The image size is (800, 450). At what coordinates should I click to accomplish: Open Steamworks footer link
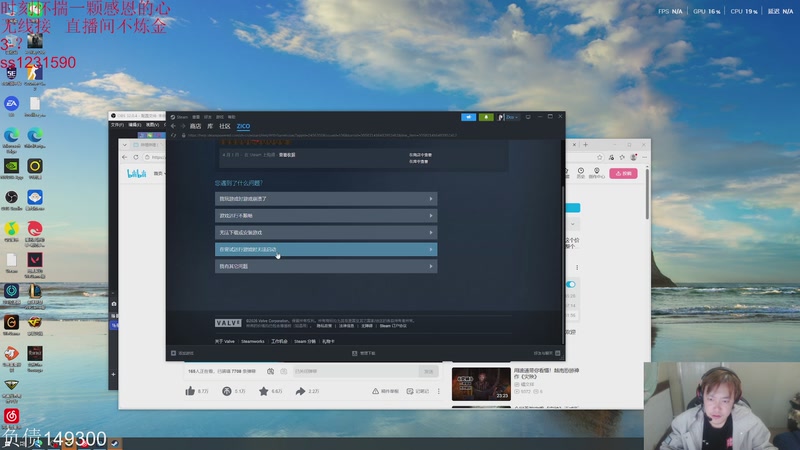click(253, 341)
